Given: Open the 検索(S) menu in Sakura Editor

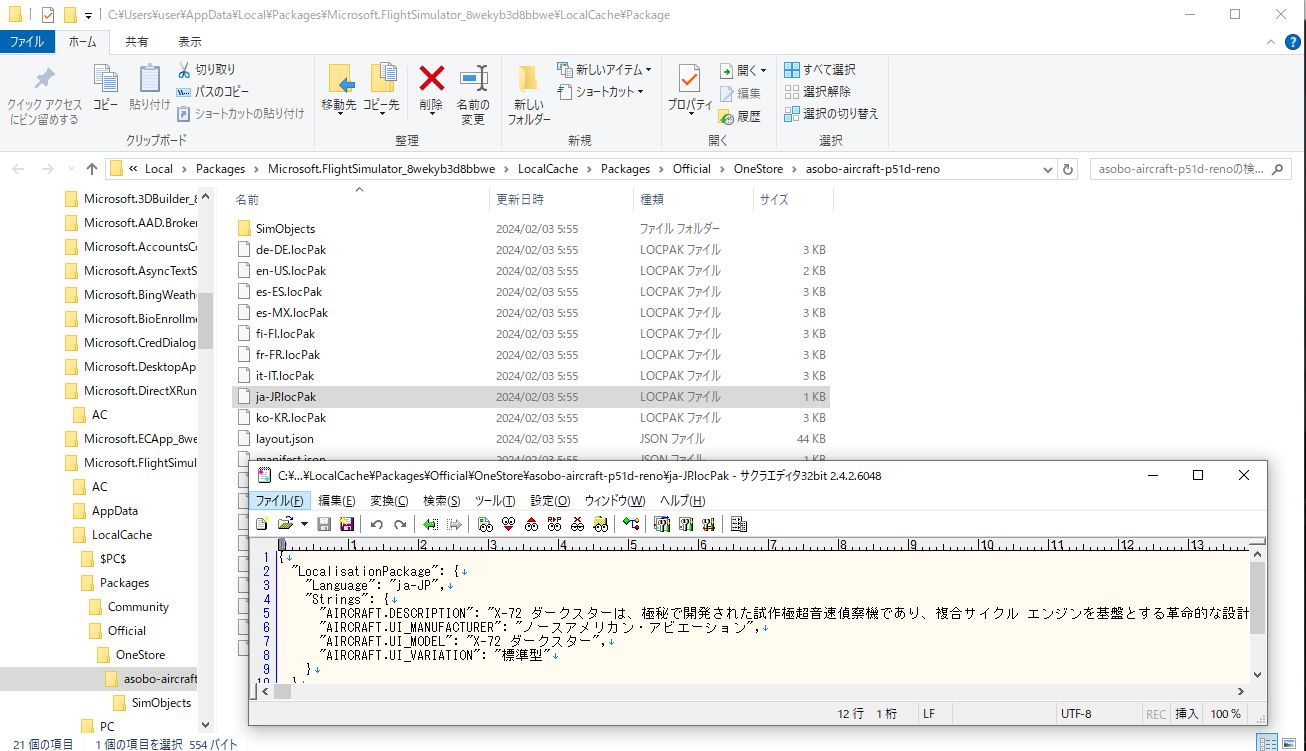Looking at the screenshot, I should [x=441, y=501].
